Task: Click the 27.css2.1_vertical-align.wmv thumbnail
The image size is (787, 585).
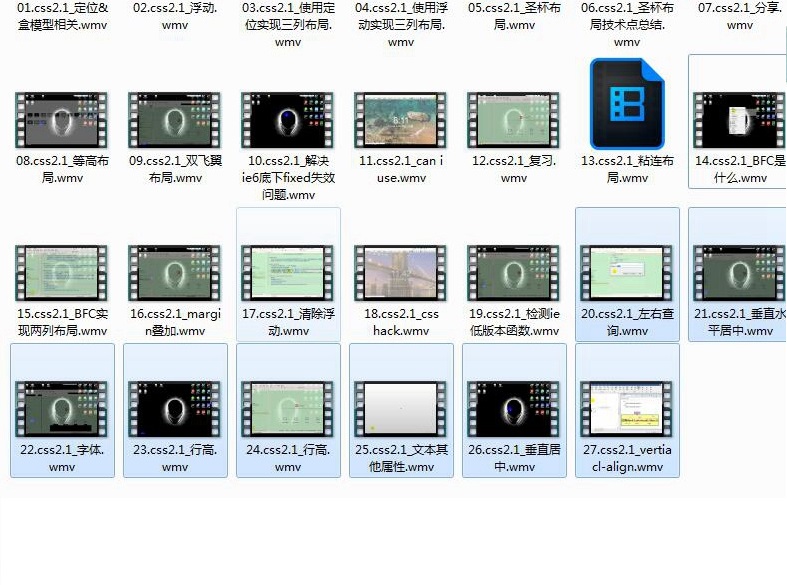Action: [x=627, y=409]
